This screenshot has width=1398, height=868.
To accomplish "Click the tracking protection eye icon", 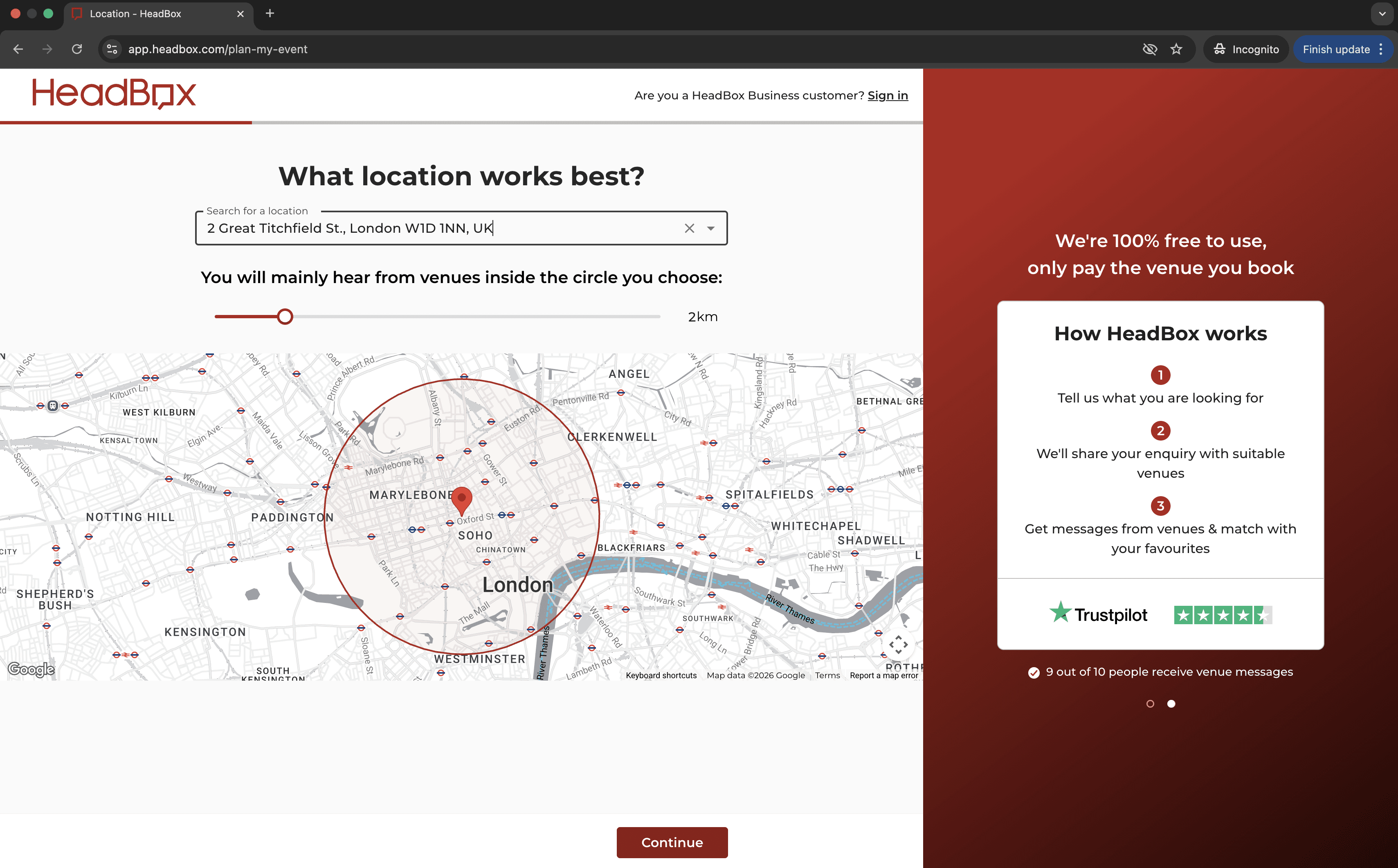I will pos(1149,49).
